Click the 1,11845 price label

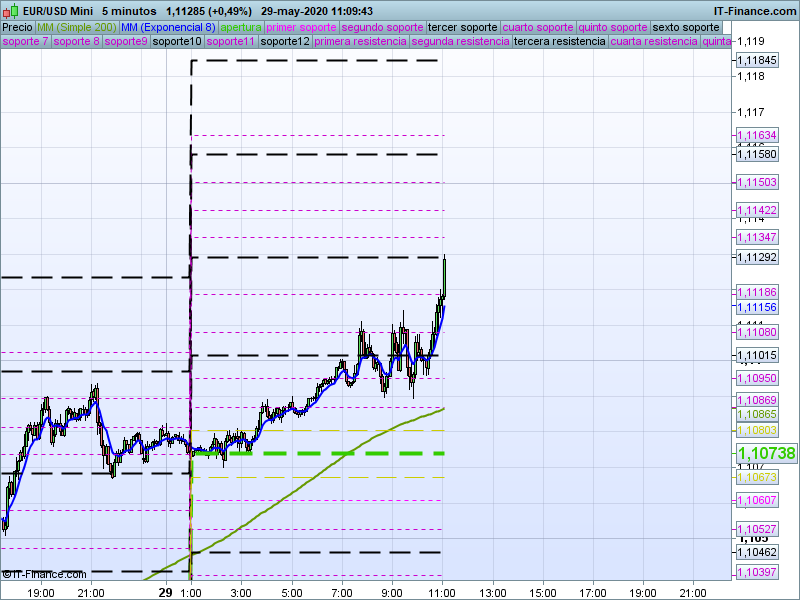pyautogui.click(x=757, y=60)
